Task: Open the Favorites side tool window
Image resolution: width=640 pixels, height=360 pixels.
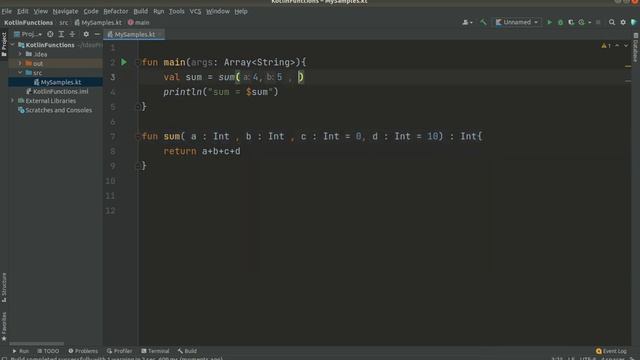Action: pyautogui.click(x=4, y=327)
